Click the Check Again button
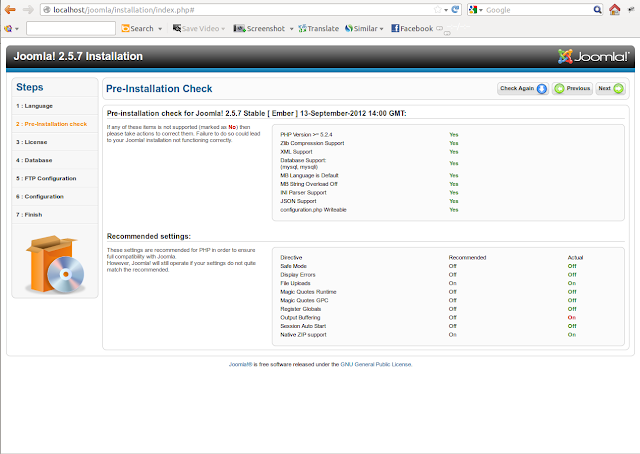Image resolution: width=640 pixels, height=454 pixels. [523, 88]
